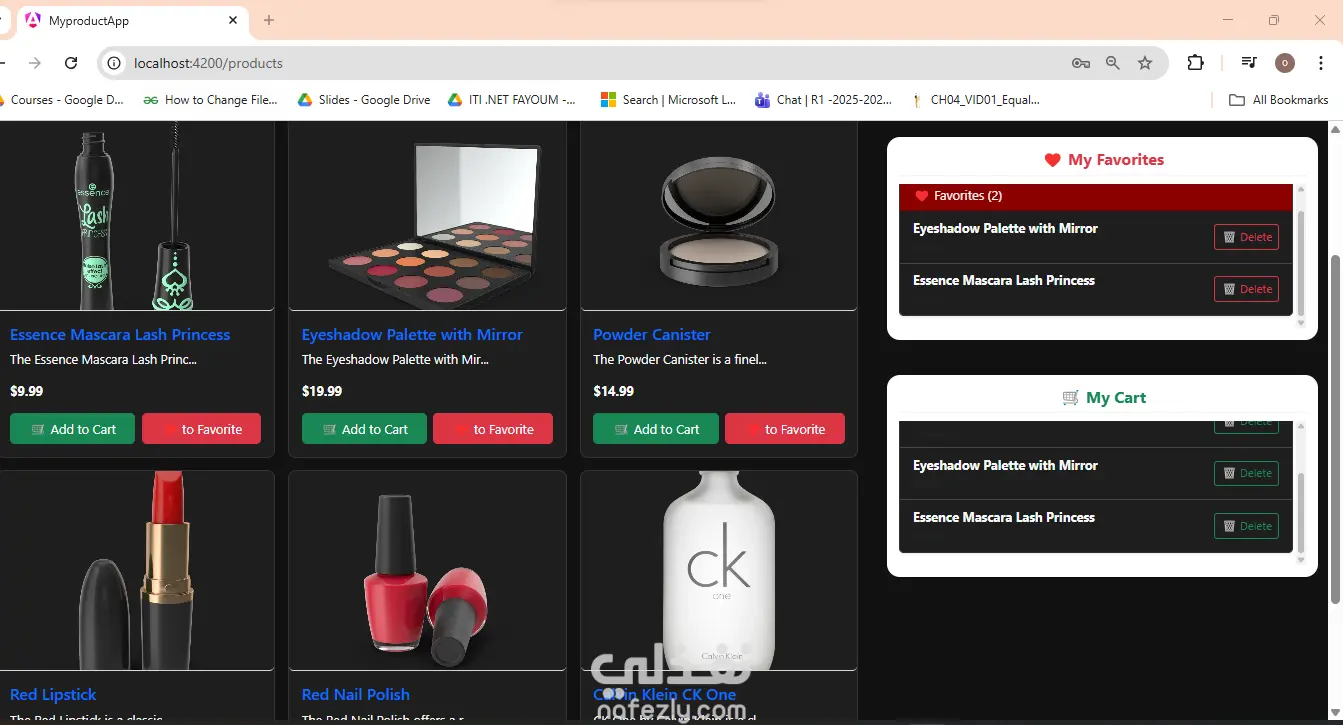
Task: Click the Essence mascara product image
Action: point(136,215)
